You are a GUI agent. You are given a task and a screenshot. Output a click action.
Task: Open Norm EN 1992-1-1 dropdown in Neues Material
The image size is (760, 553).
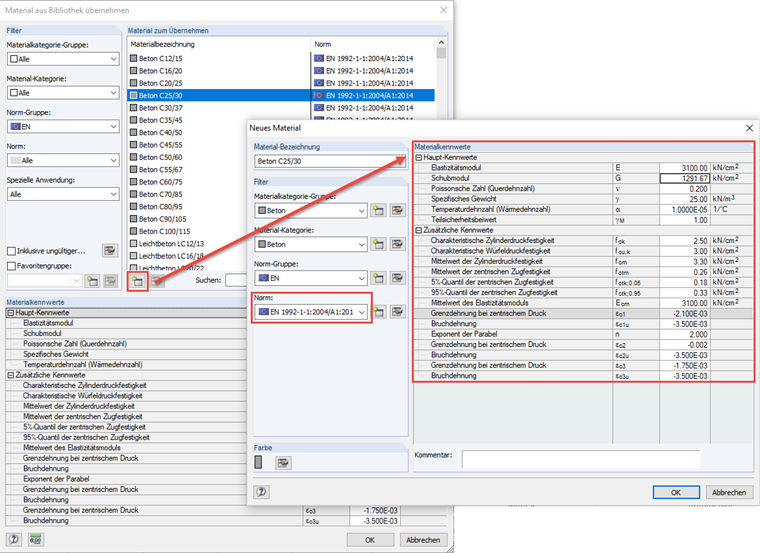tap(311, 312)
